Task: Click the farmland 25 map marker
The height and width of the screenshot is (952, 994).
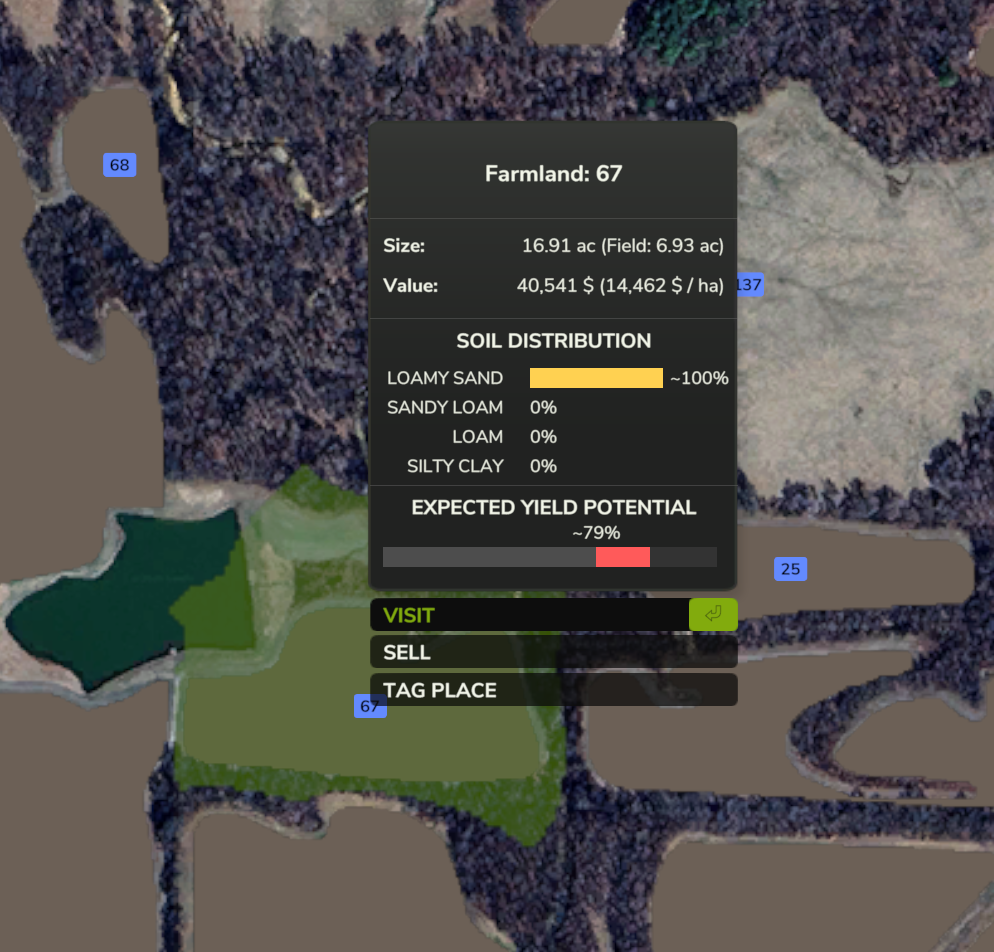Action: (x=790, y=569)
